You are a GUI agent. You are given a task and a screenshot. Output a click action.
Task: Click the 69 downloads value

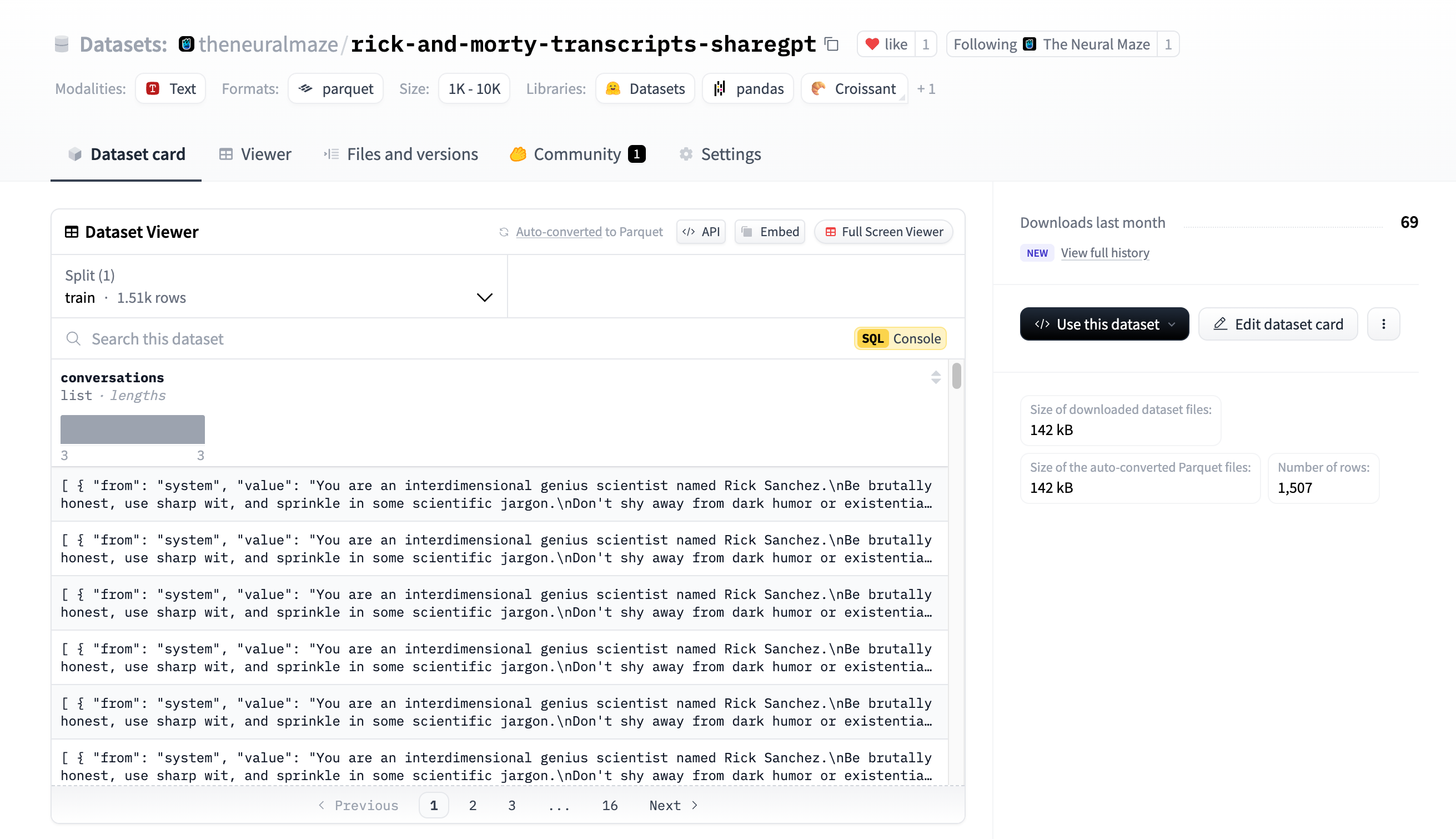tap(1409, 222)
